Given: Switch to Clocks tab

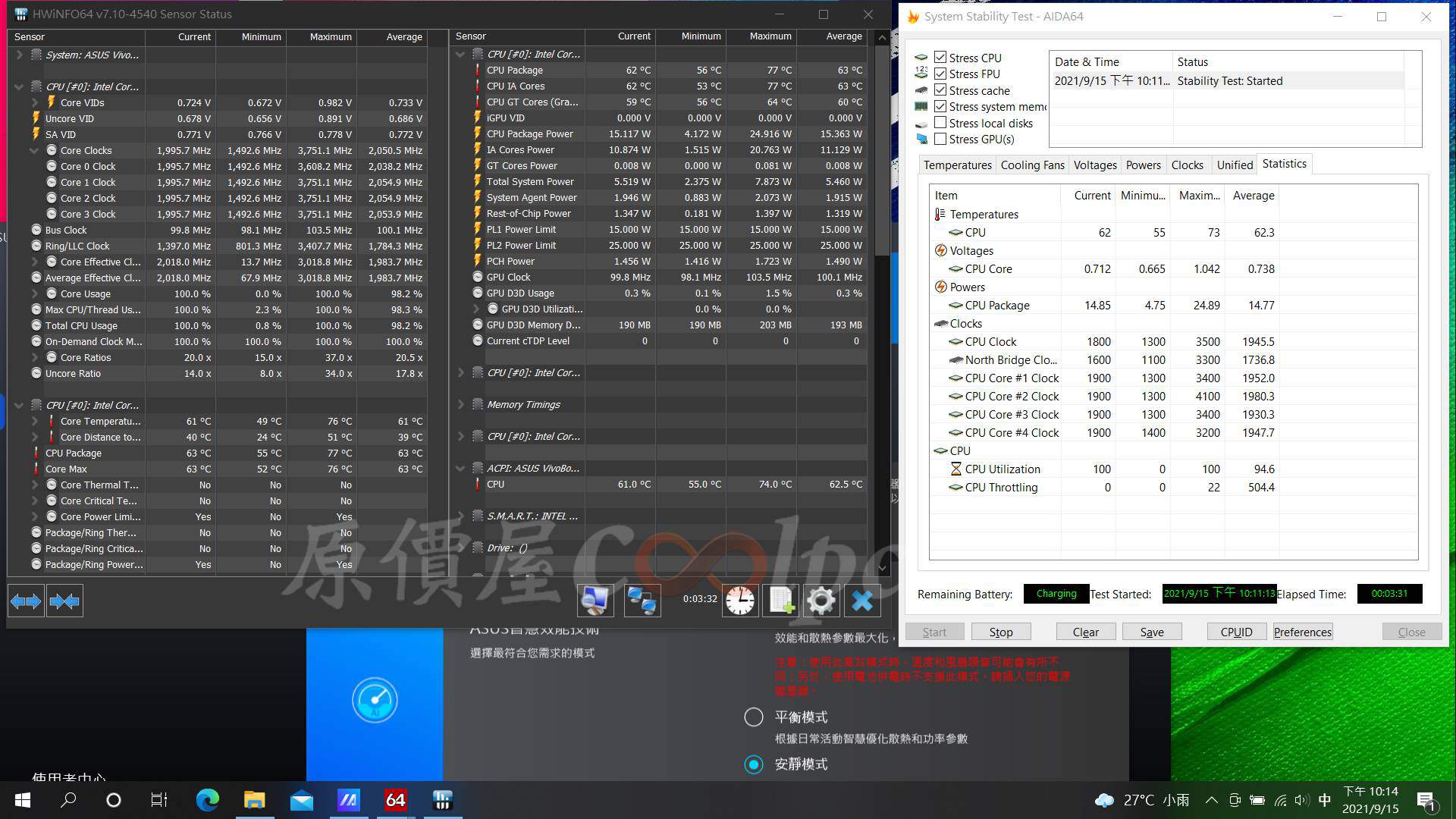Looking at the screenshot, I should (1187, 165).
